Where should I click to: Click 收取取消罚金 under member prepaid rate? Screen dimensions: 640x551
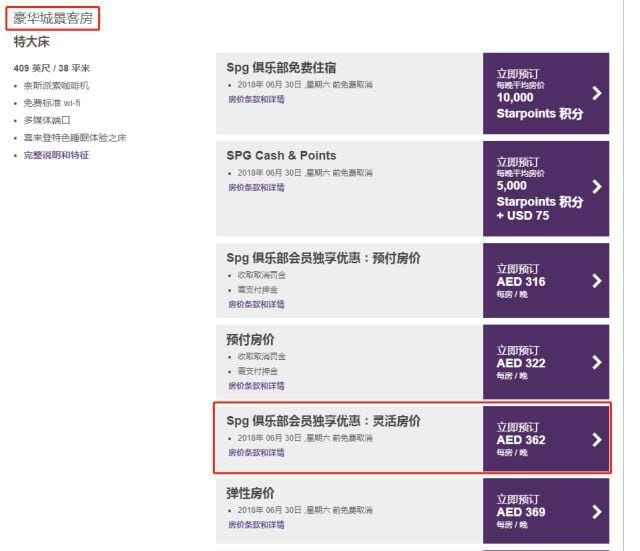pyautogui.click(x=262, y=275)
